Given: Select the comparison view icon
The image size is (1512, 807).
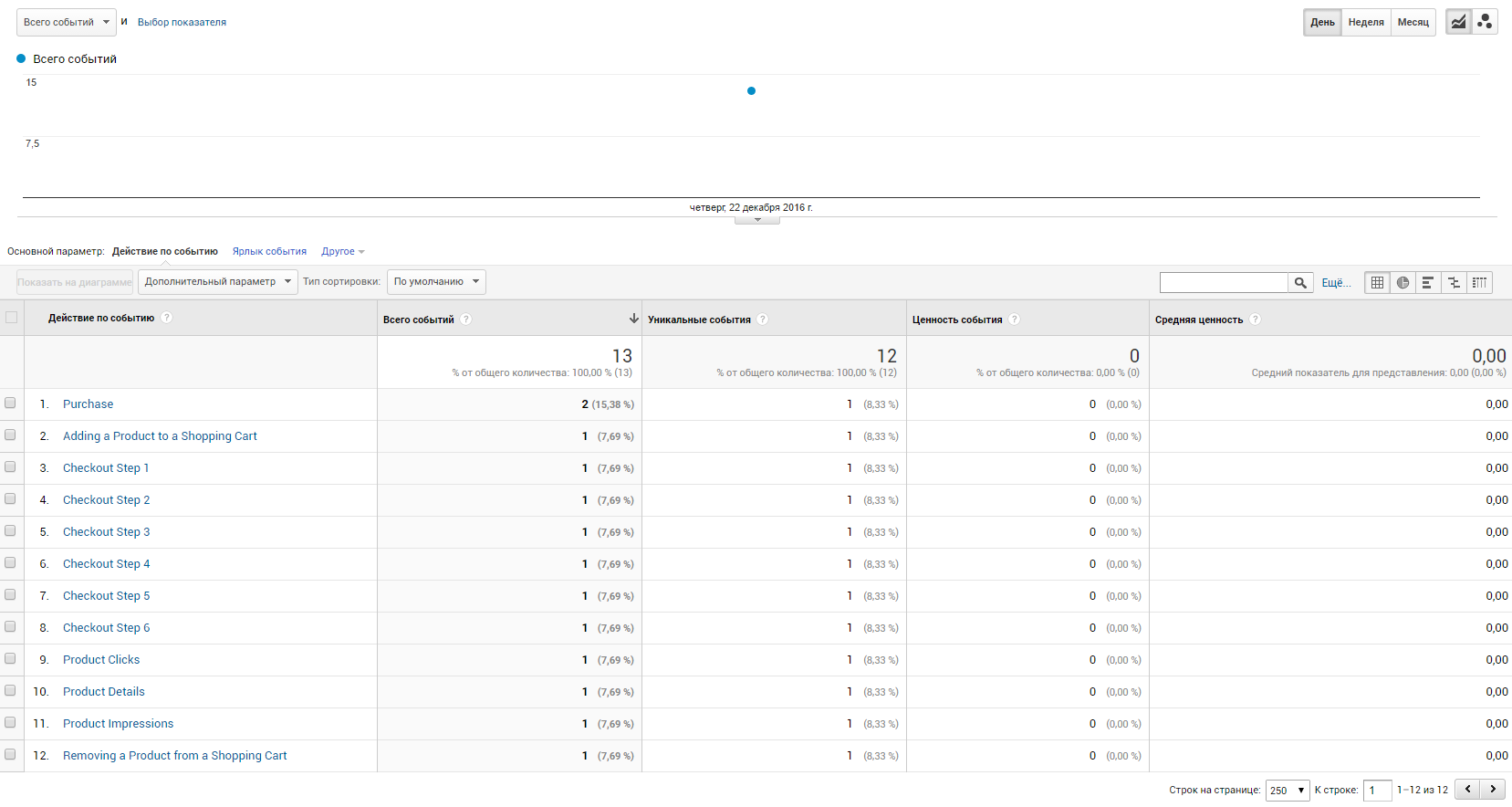Looking at the screenshot, I should pyautogui.click(x=1454, y=283).
